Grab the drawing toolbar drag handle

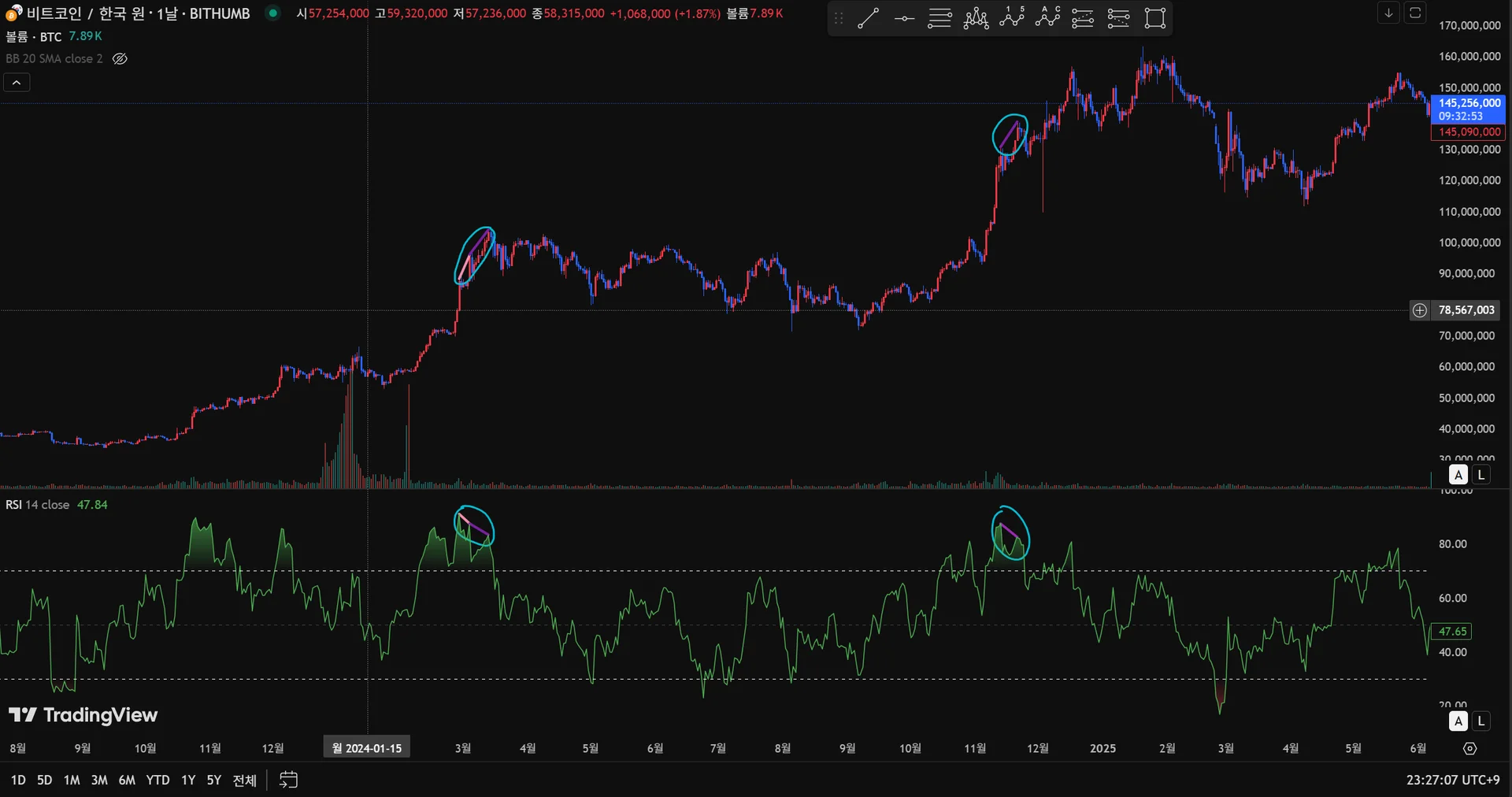coord(839,17)
